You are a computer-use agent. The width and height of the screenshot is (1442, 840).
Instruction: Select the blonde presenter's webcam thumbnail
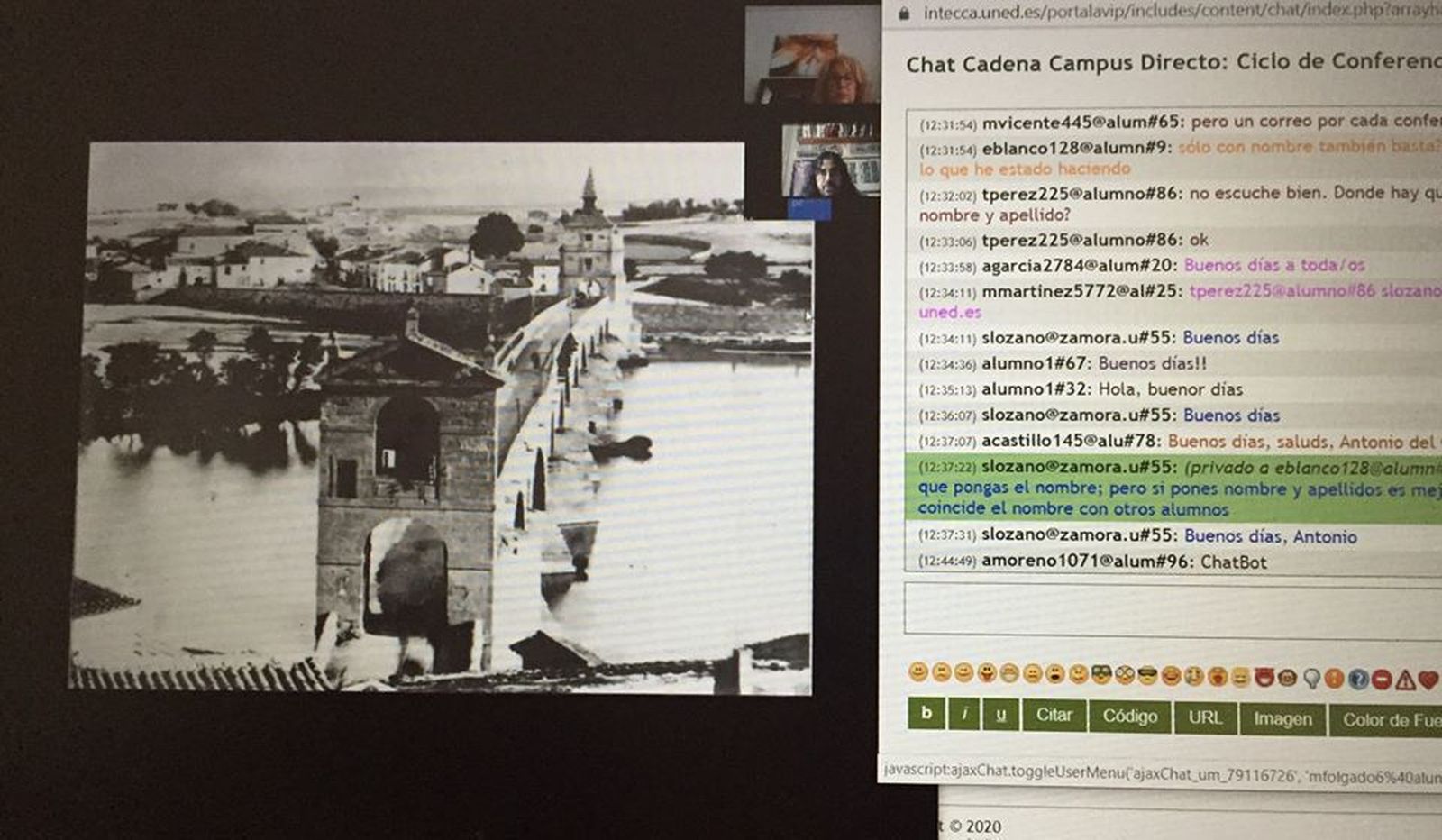(x=811, y=56)
